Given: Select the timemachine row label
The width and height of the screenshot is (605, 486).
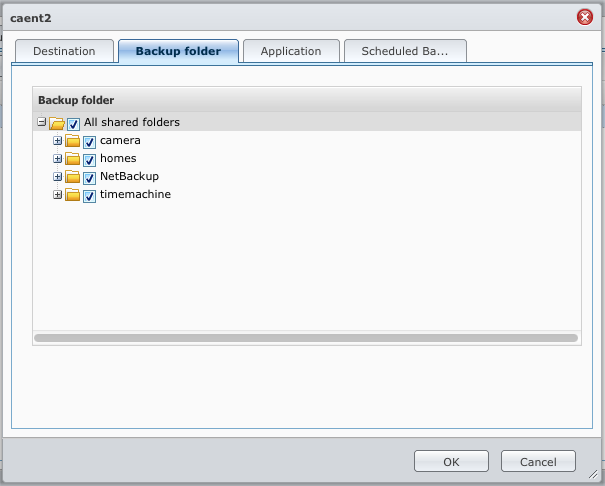Looking at the screenshot, I should coord(135,194).
